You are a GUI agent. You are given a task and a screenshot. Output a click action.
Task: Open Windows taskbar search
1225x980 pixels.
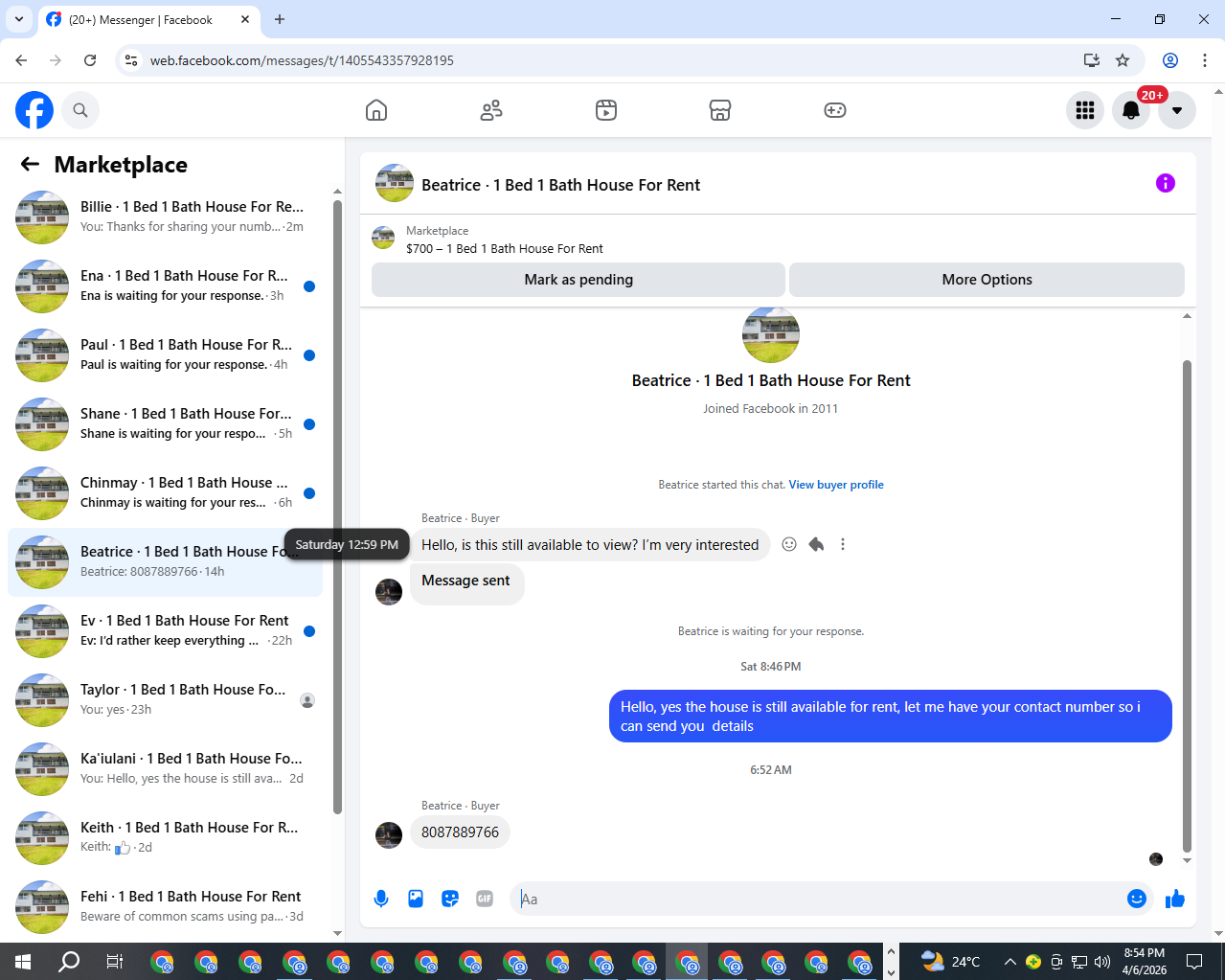click(x=69, y=961)
